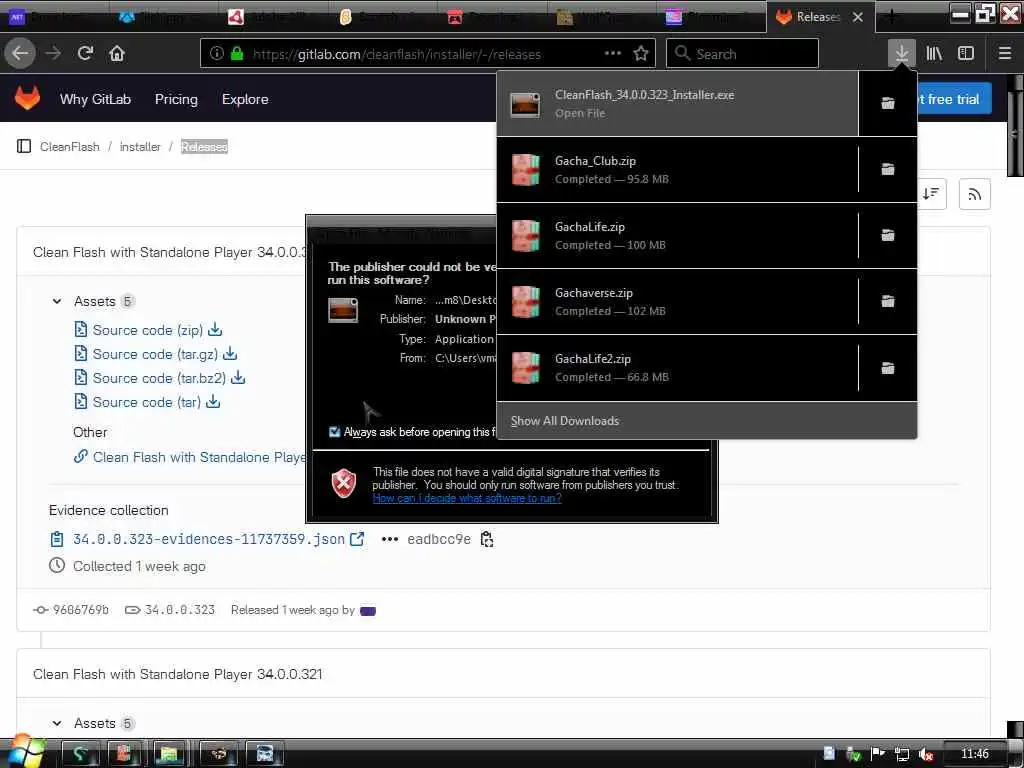Open commit 9606769b link
The width and height of the screenshot is (1024, 768).
pos(80,609)
